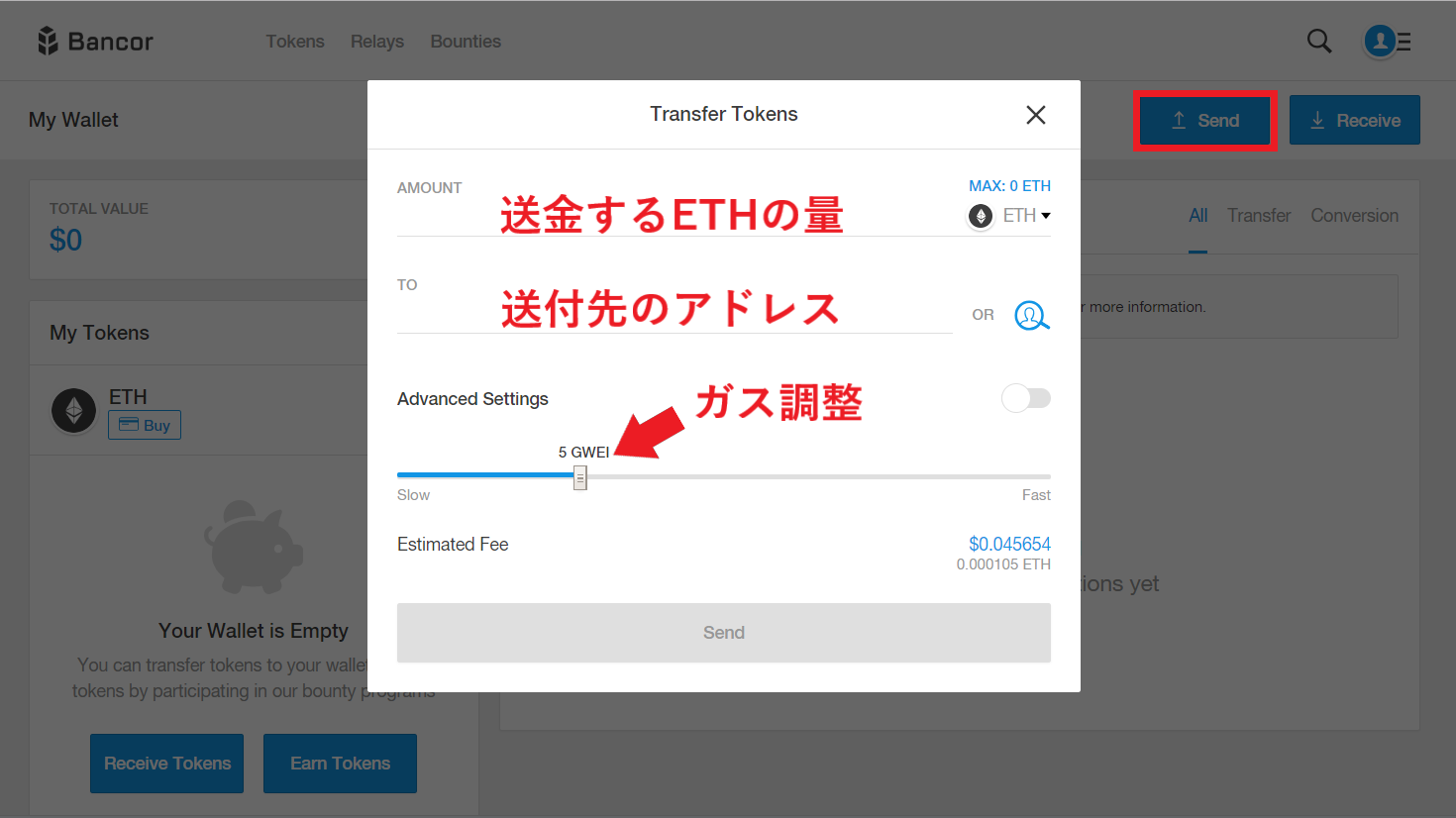Open the Relays menu item

click(x=377, y=42)
